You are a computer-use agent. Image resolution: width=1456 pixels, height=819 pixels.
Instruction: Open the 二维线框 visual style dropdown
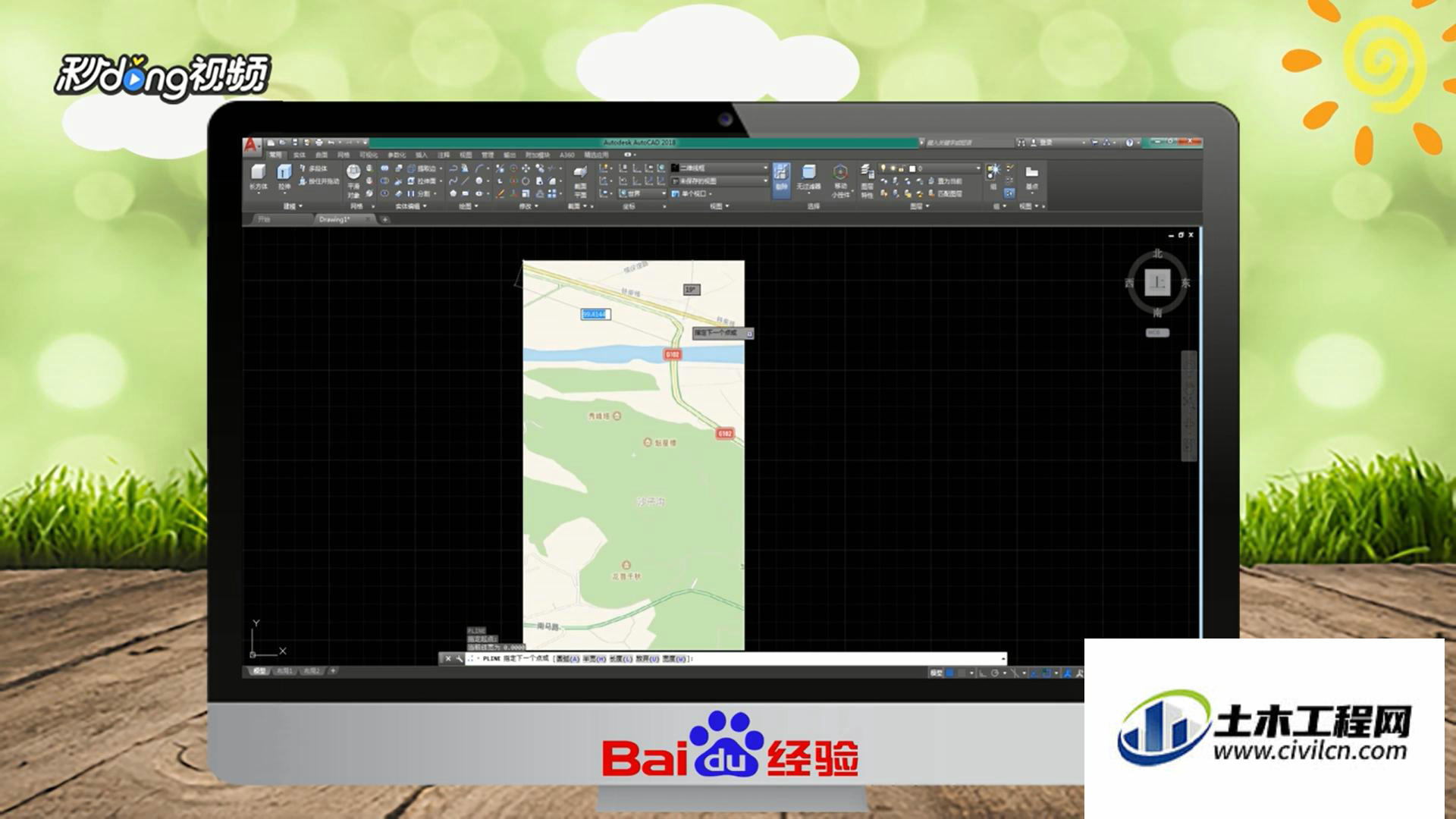click(720, 168)
